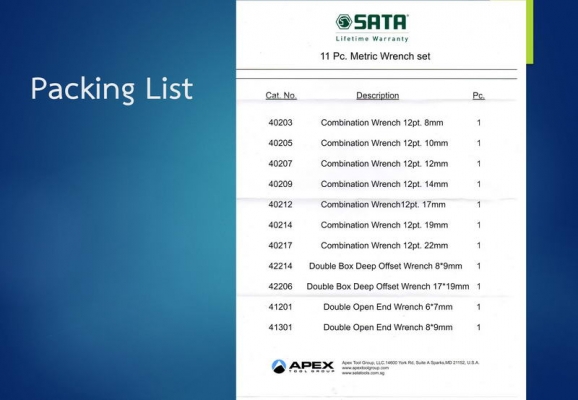Click the green accent bar at top right

(x=530, y=32)
